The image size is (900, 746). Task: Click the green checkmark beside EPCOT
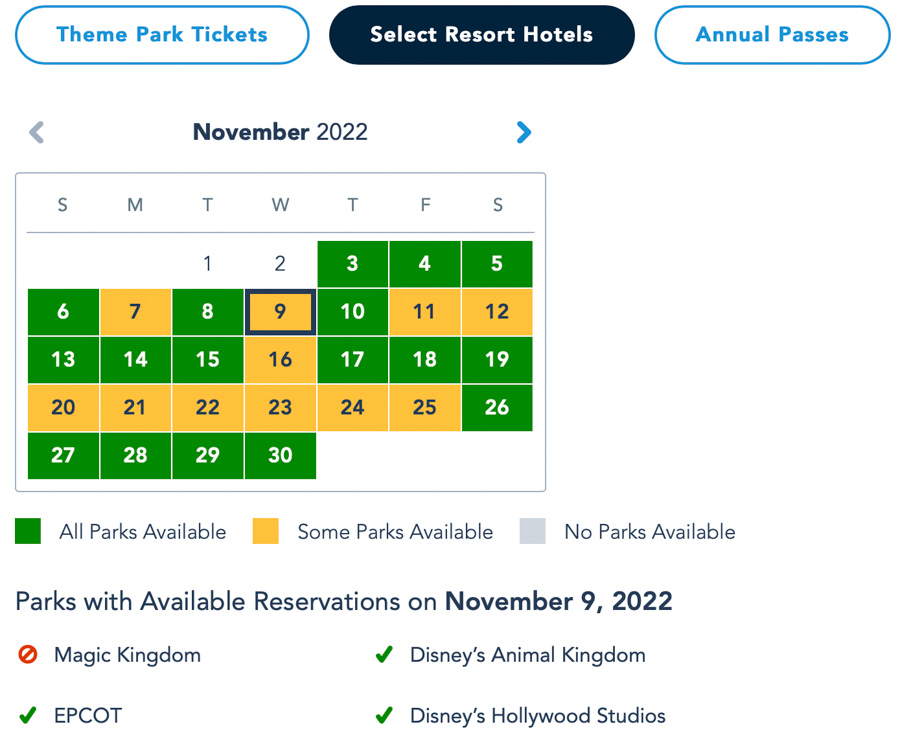27,716
